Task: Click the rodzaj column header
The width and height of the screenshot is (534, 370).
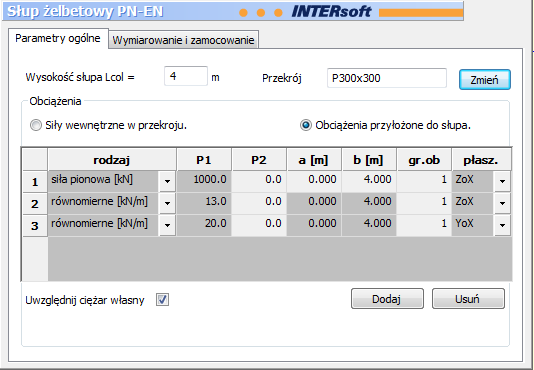Action: (112, 159)
